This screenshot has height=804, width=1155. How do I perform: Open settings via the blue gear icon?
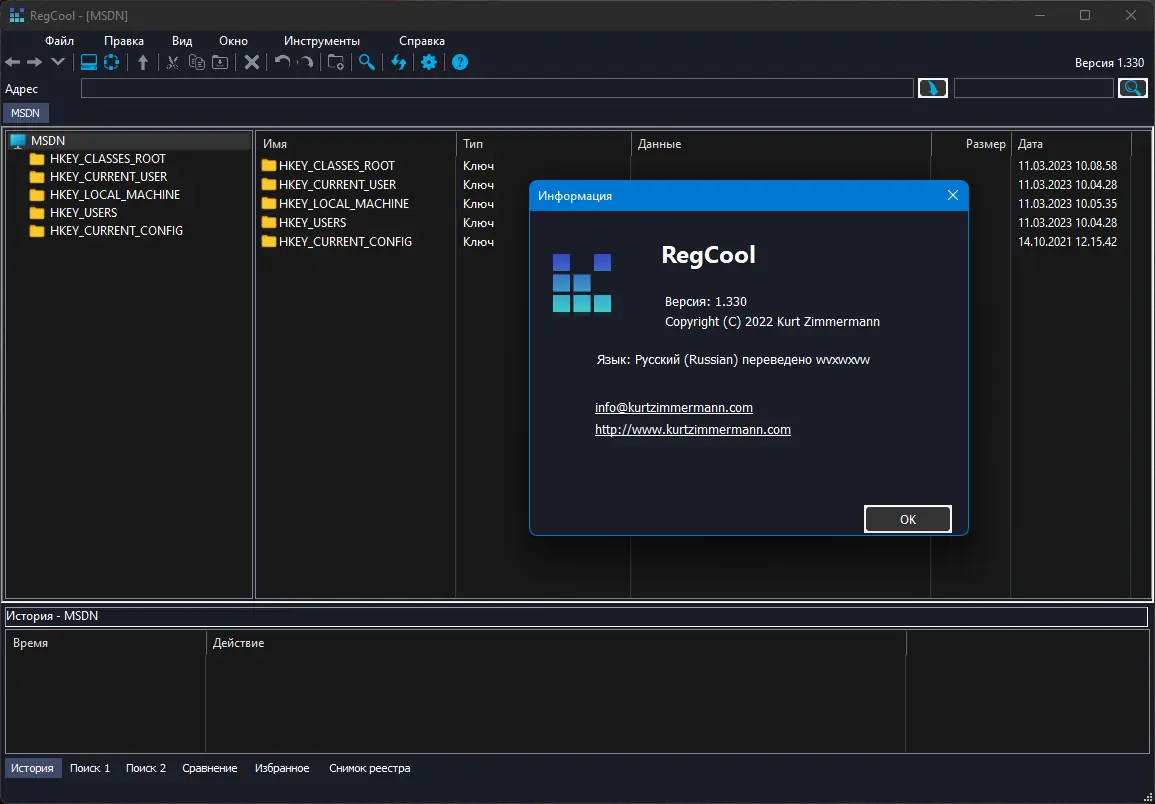click(429, 62)
